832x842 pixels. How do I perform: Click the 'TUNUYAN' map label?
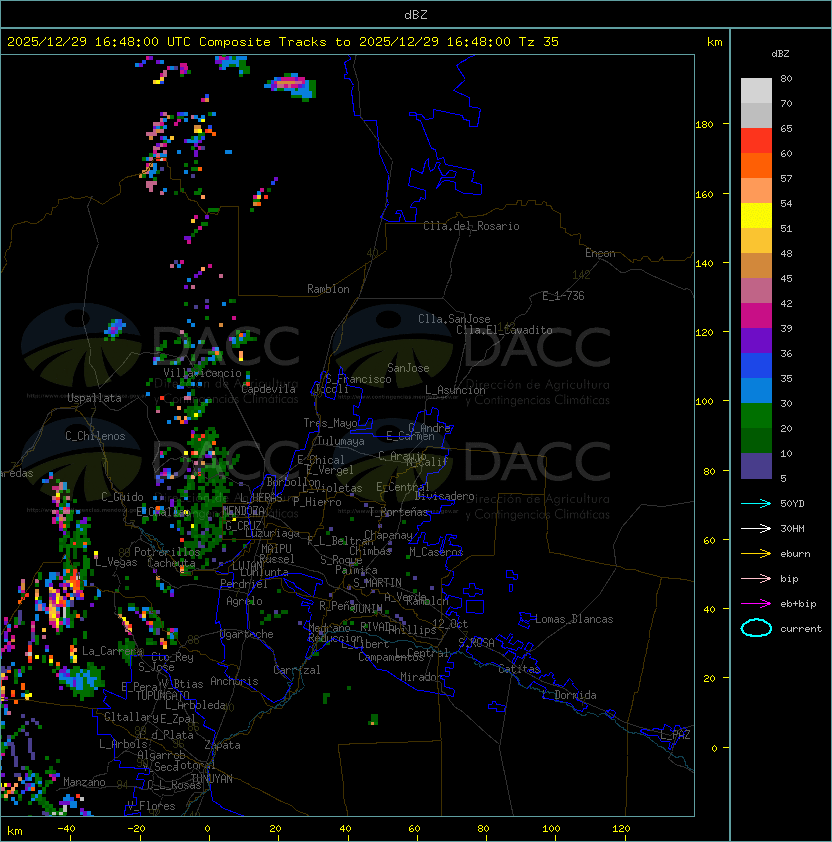tap(212, 779)
